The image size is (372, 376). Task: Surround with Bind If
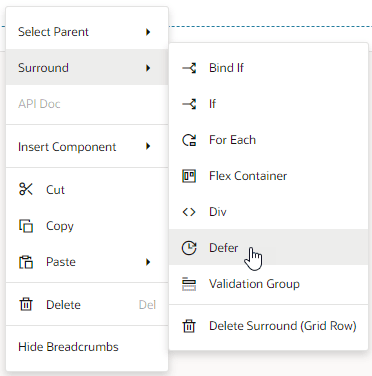click(269, 68)
